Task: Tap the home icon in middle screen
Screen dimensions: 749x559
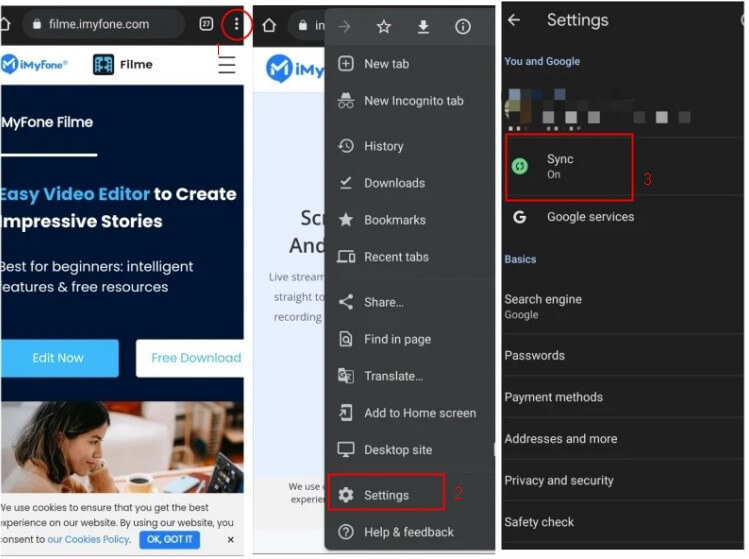Action: (x=269, y=25)
